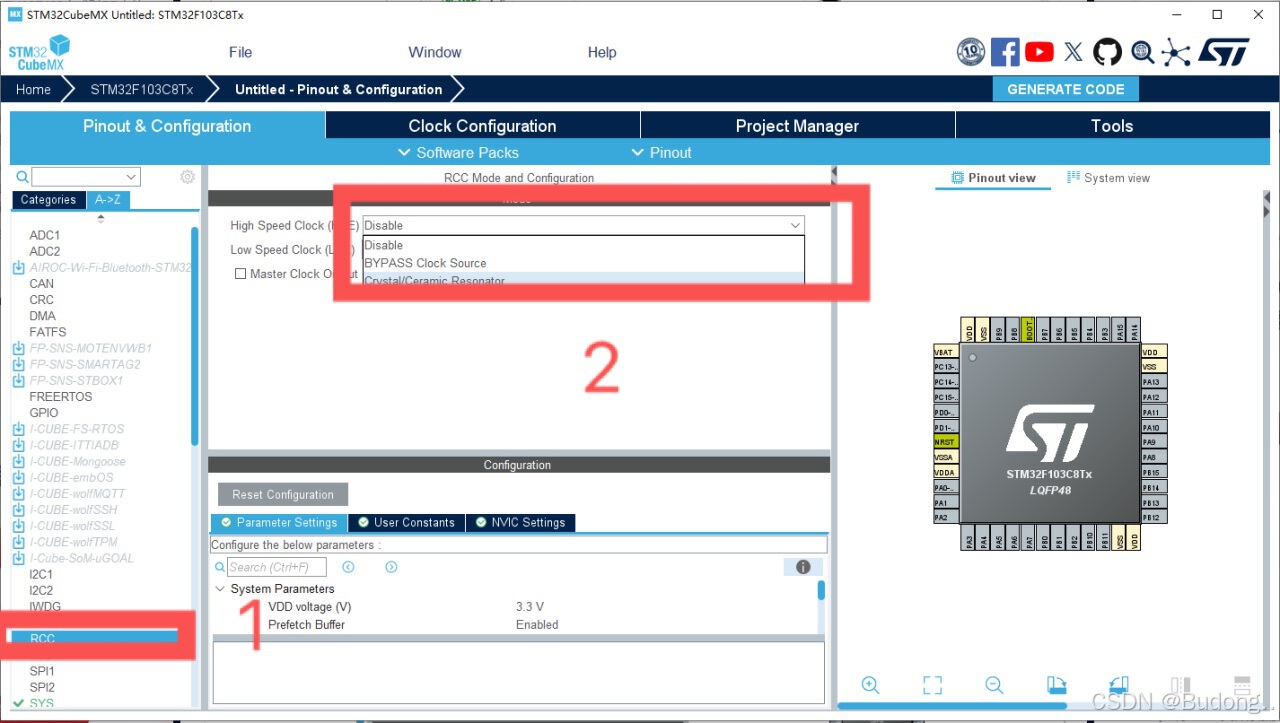Click the GENERATE CODE button

(x=1065, y=89)
